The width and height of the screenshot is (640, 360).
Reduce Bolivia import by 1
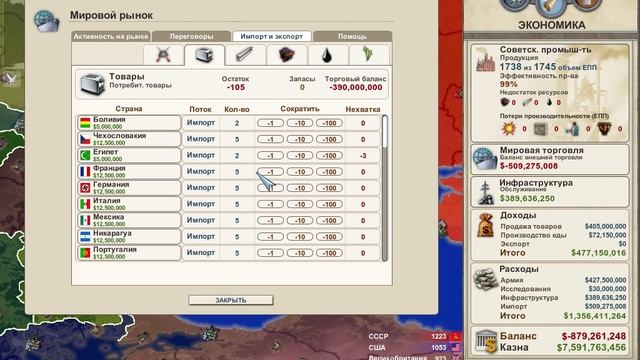(x=270, y=123)
